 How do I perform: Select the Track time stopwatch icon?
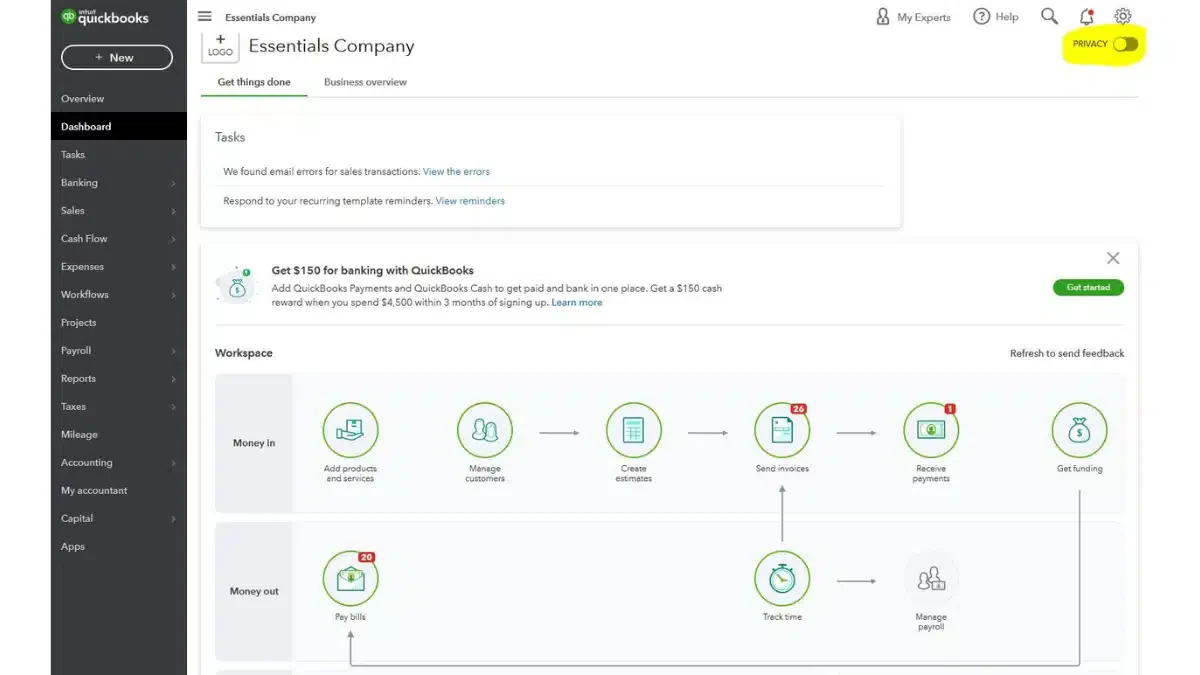tap(782, 579)
